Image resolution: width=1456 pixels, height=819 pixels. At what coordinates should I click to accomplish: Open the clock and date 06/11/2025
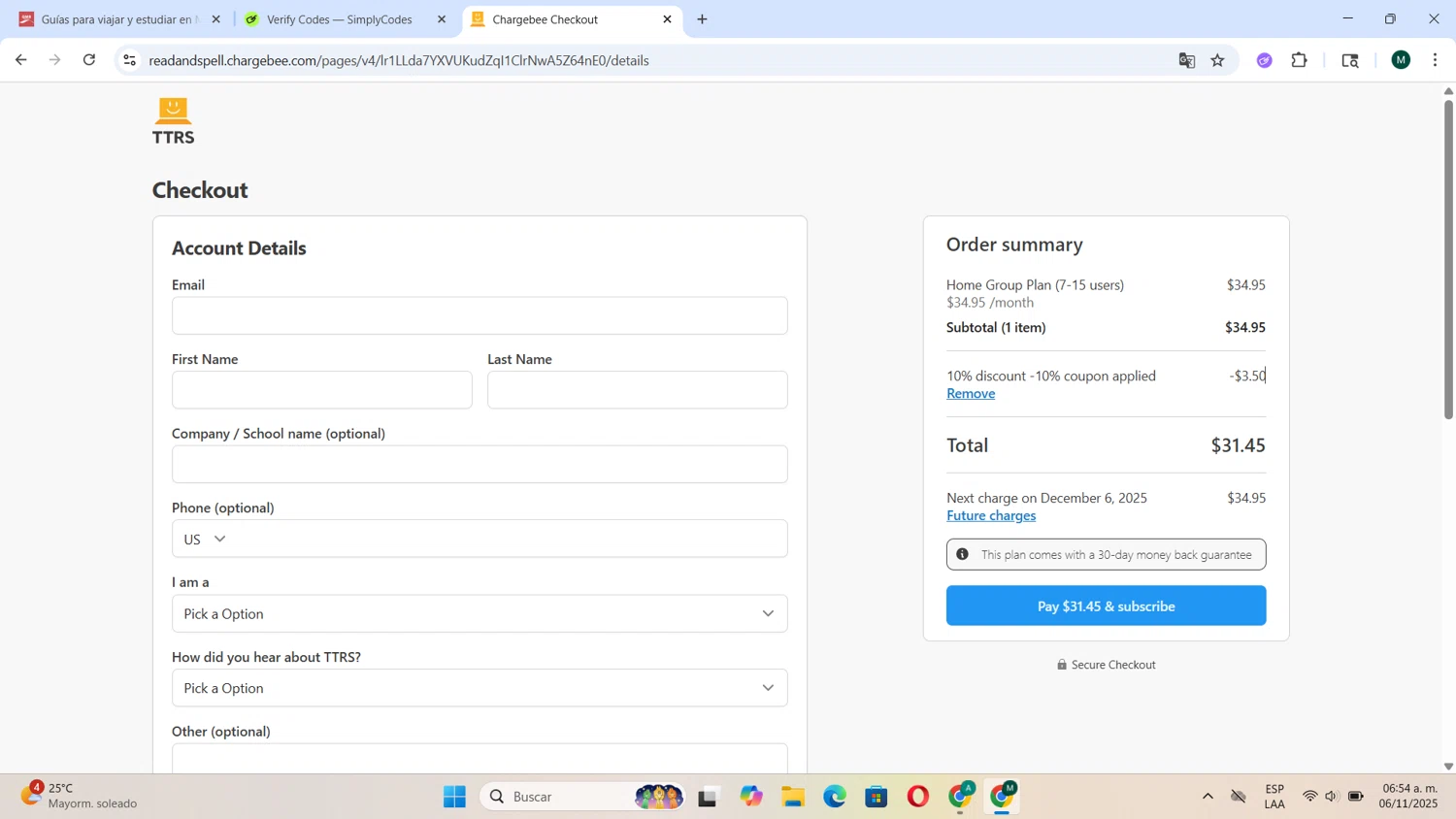pyautogui.click(x=1410, y=796)
